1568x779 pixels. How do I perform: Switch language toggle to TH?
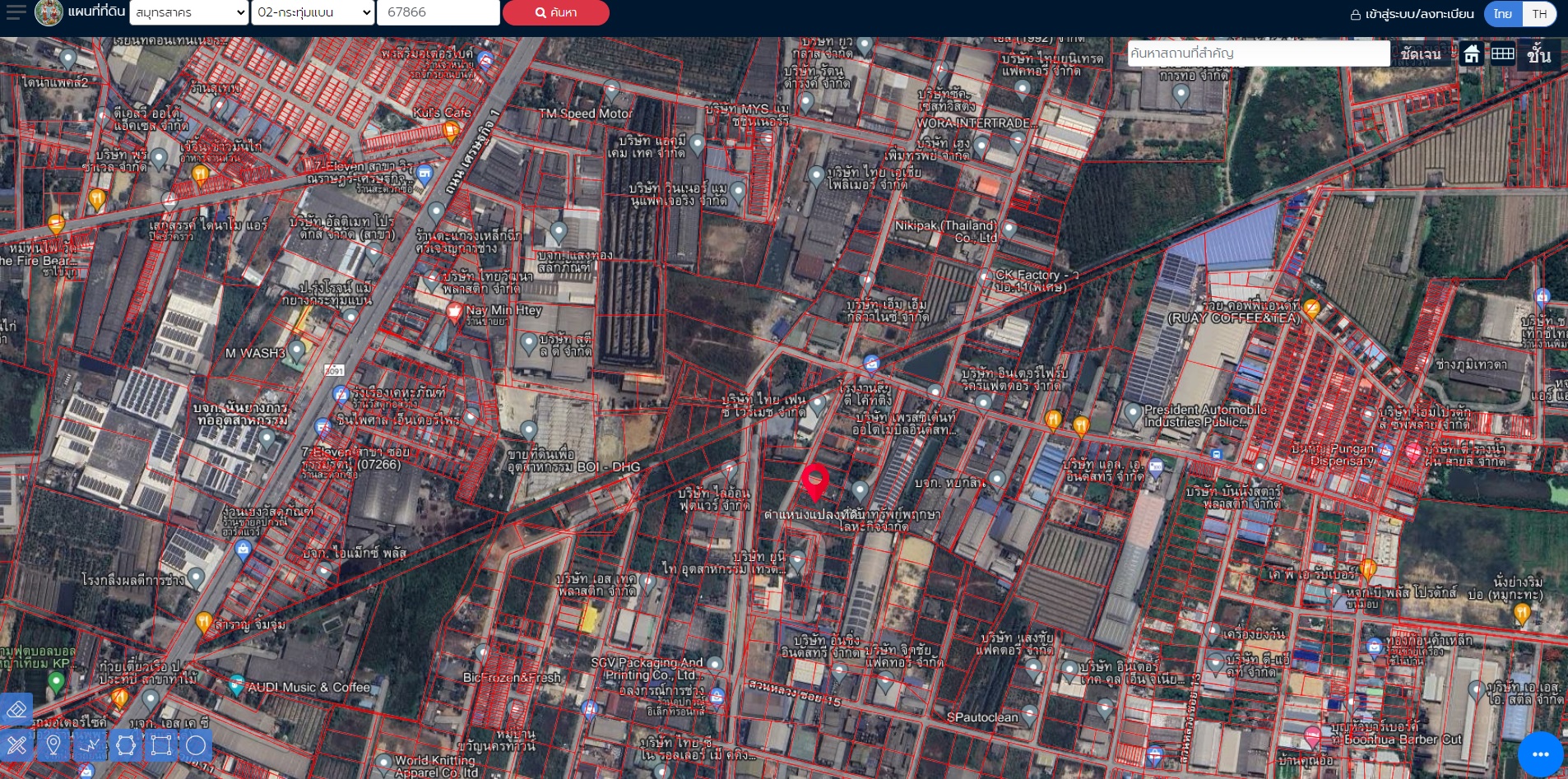click(x=1539, y=14)
